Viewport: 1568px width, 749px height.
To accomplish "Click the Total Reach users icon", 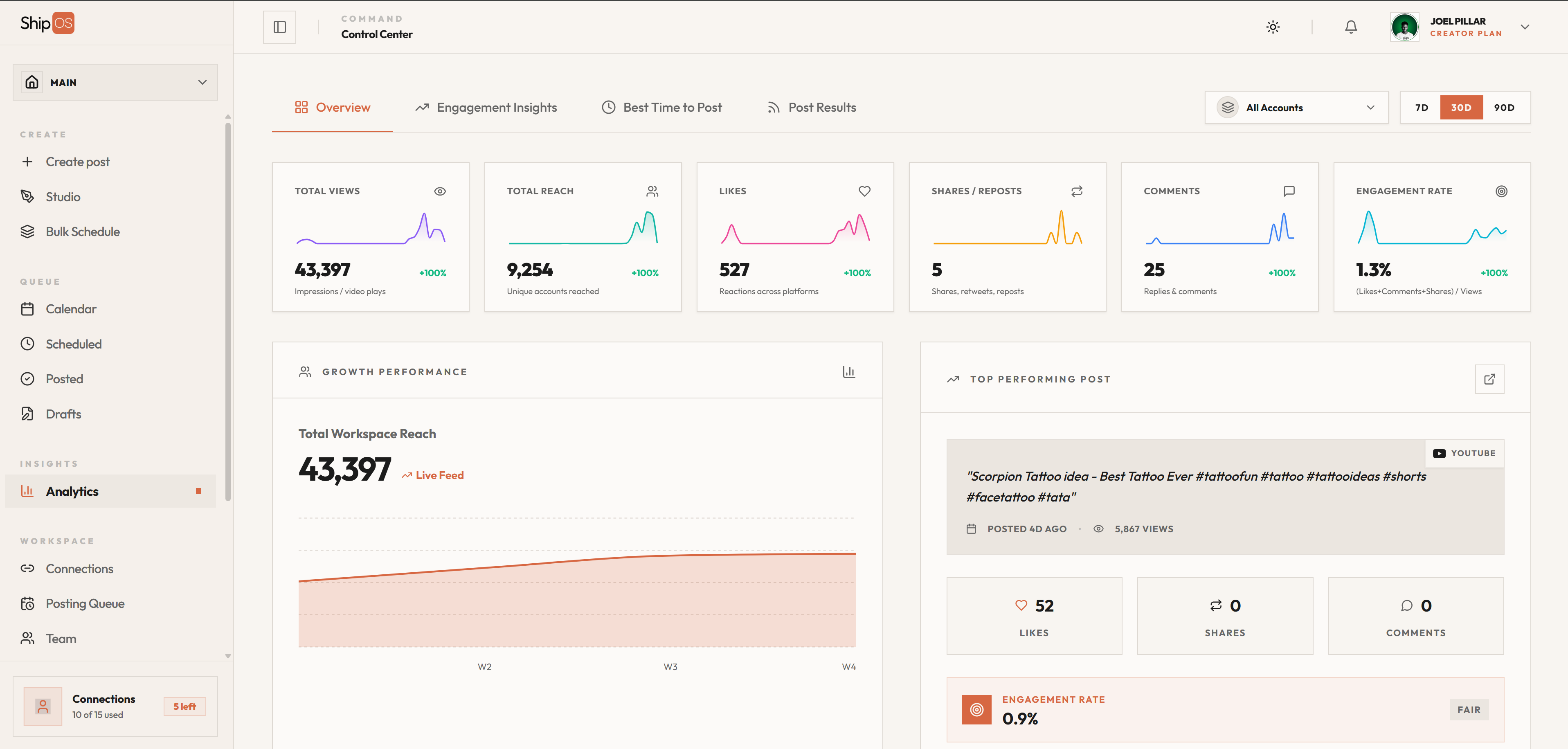I will click(x=652, y=191).
